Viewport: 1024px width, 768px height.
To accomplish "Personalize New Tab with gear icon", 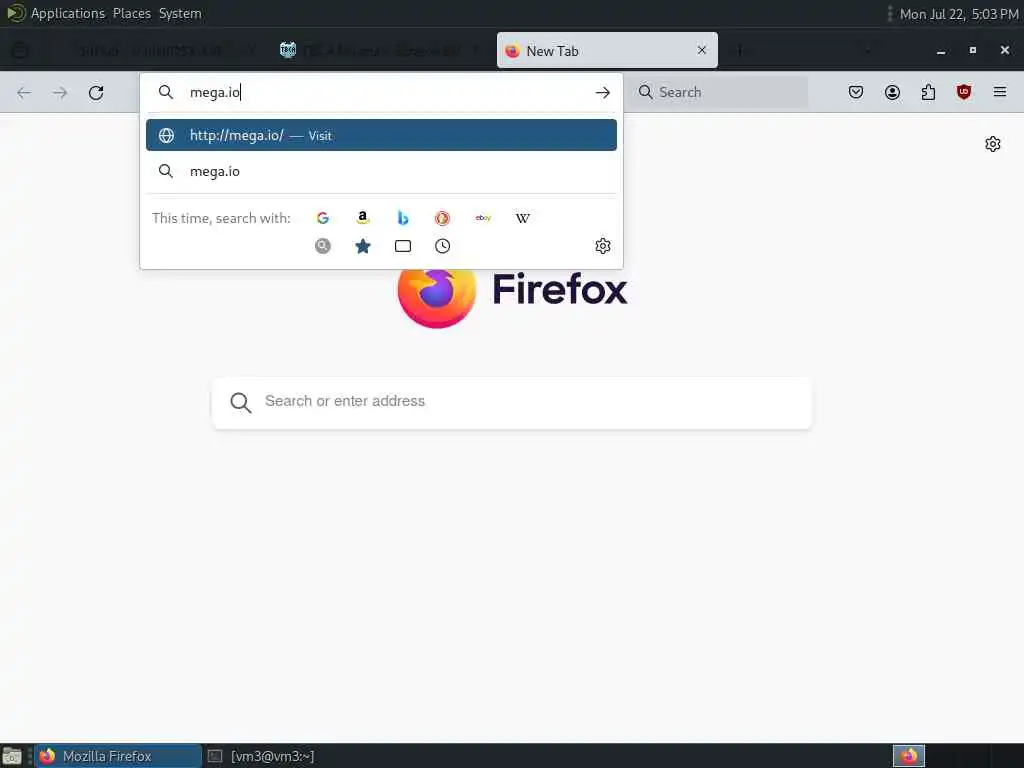I will coord(993,144).
